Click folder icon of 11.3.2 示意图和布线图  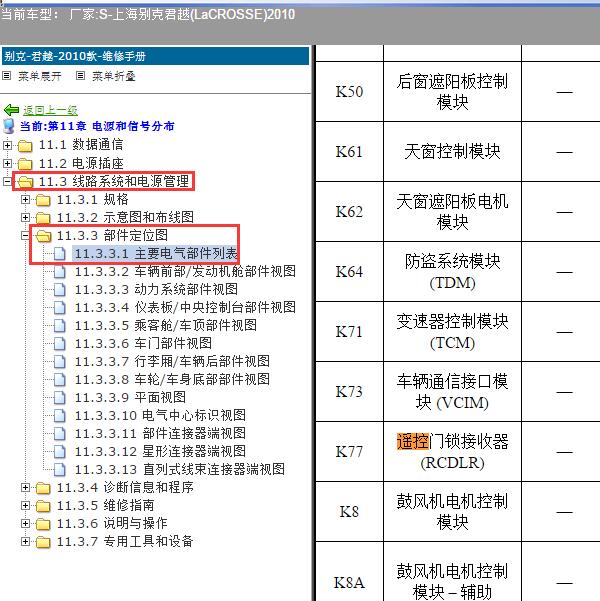tap(43, 218)
